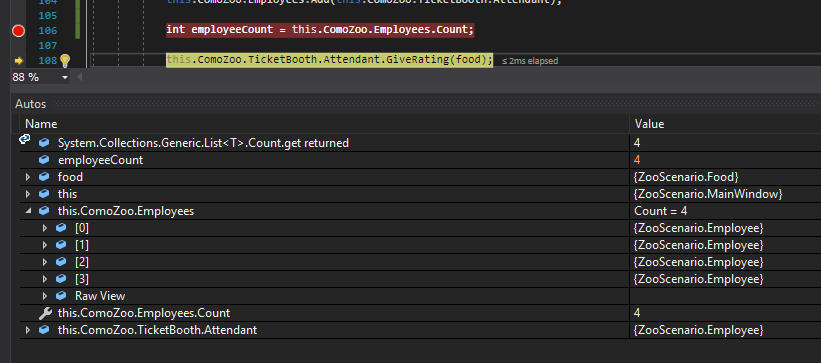Screen dimensions: 821x363
Task: Expand the food variable node
Action: 28,177
